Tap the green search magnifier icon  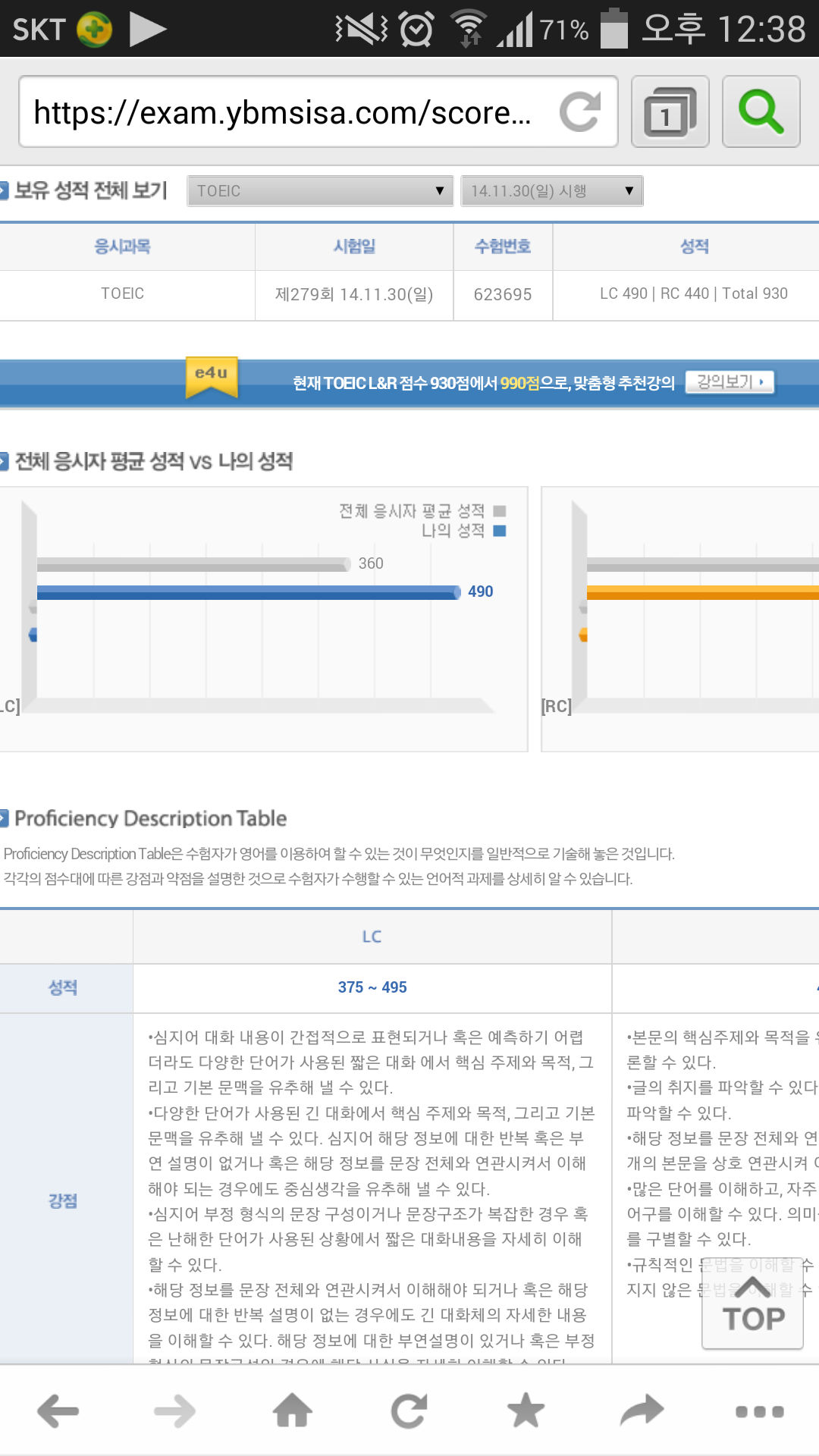[761, 112]
